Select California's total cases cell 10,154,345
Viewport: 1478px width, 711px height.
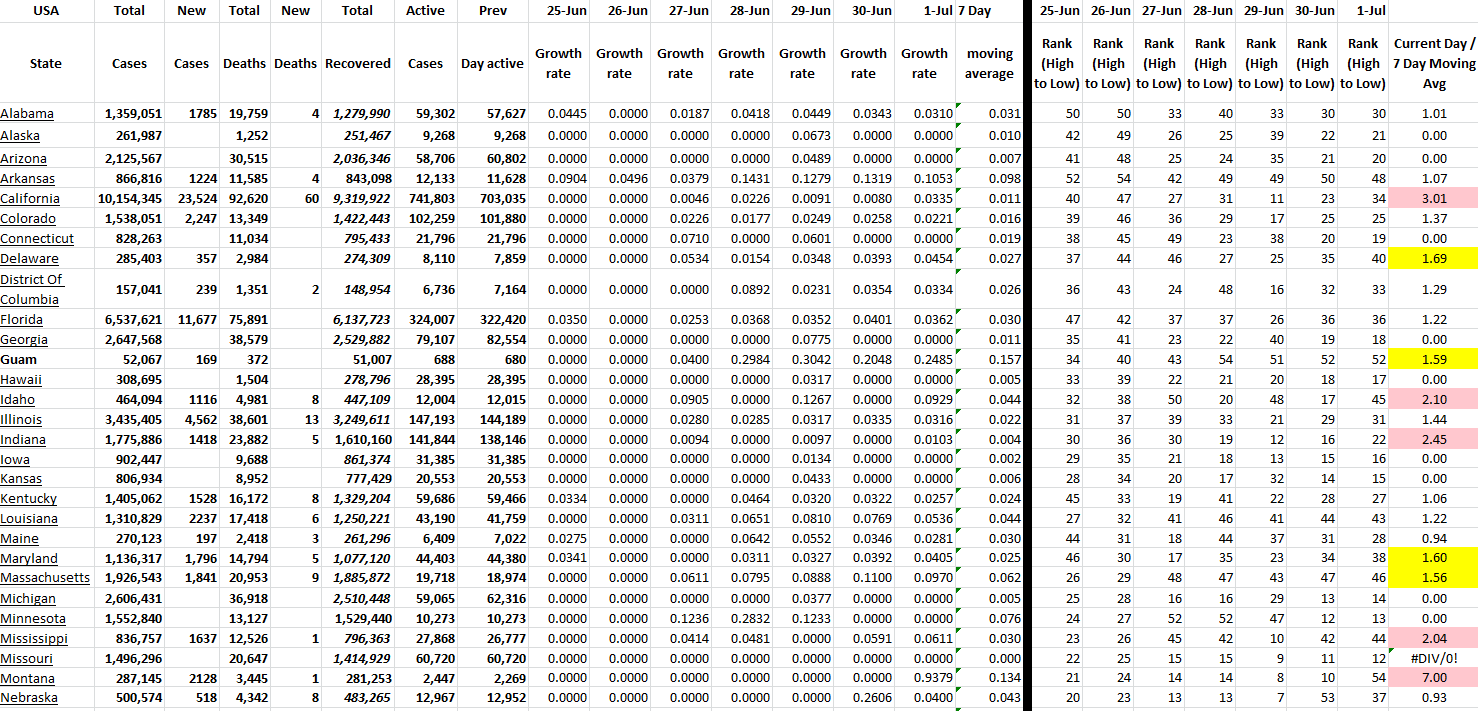tap(129, 199)
